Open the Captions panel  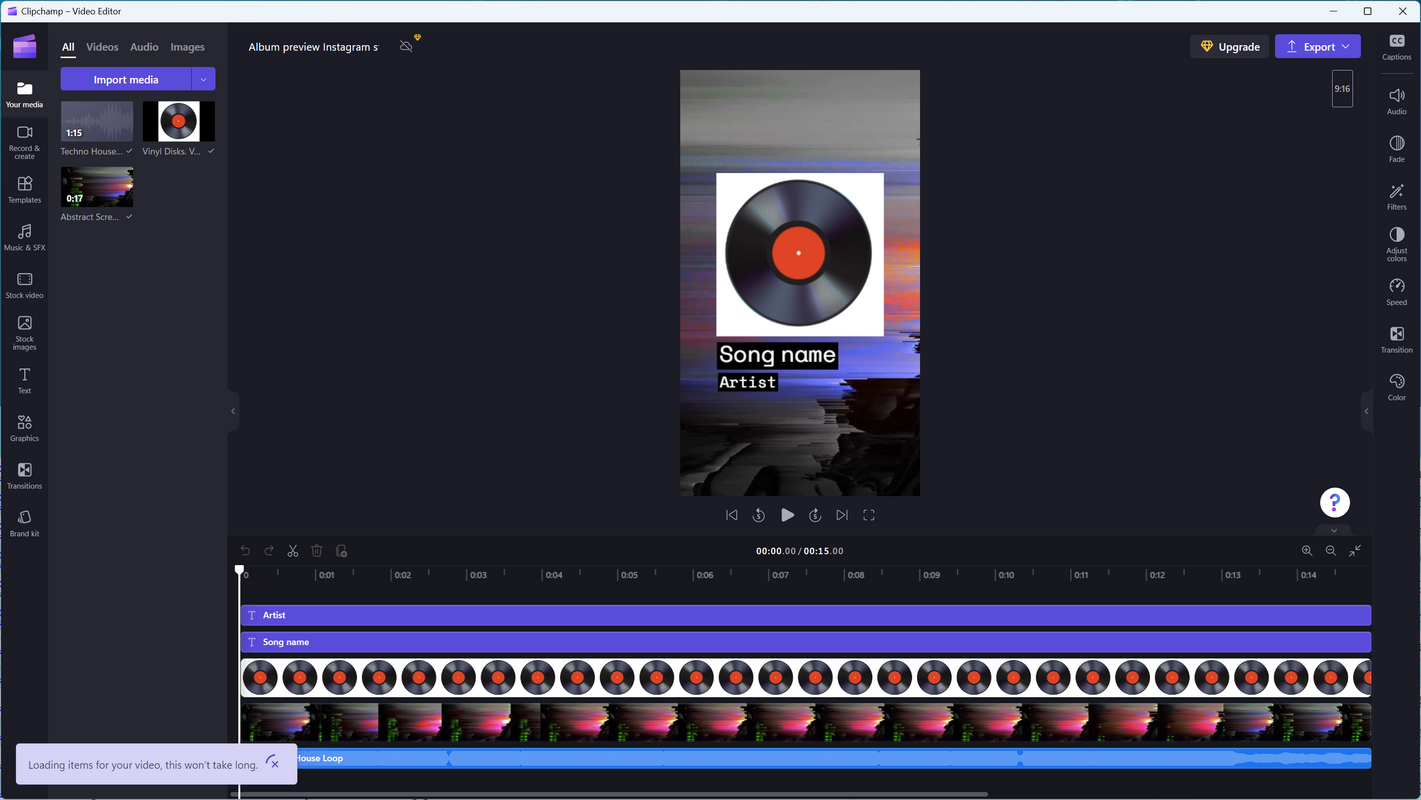[1396, 46]
